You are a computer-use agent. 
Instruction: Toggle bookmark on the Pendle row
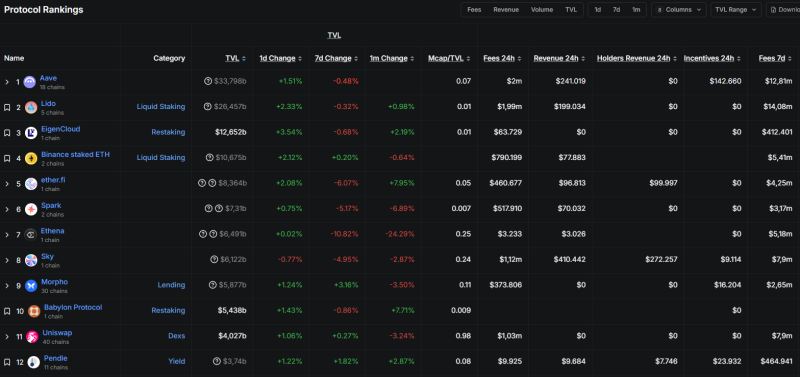point(7,362)
